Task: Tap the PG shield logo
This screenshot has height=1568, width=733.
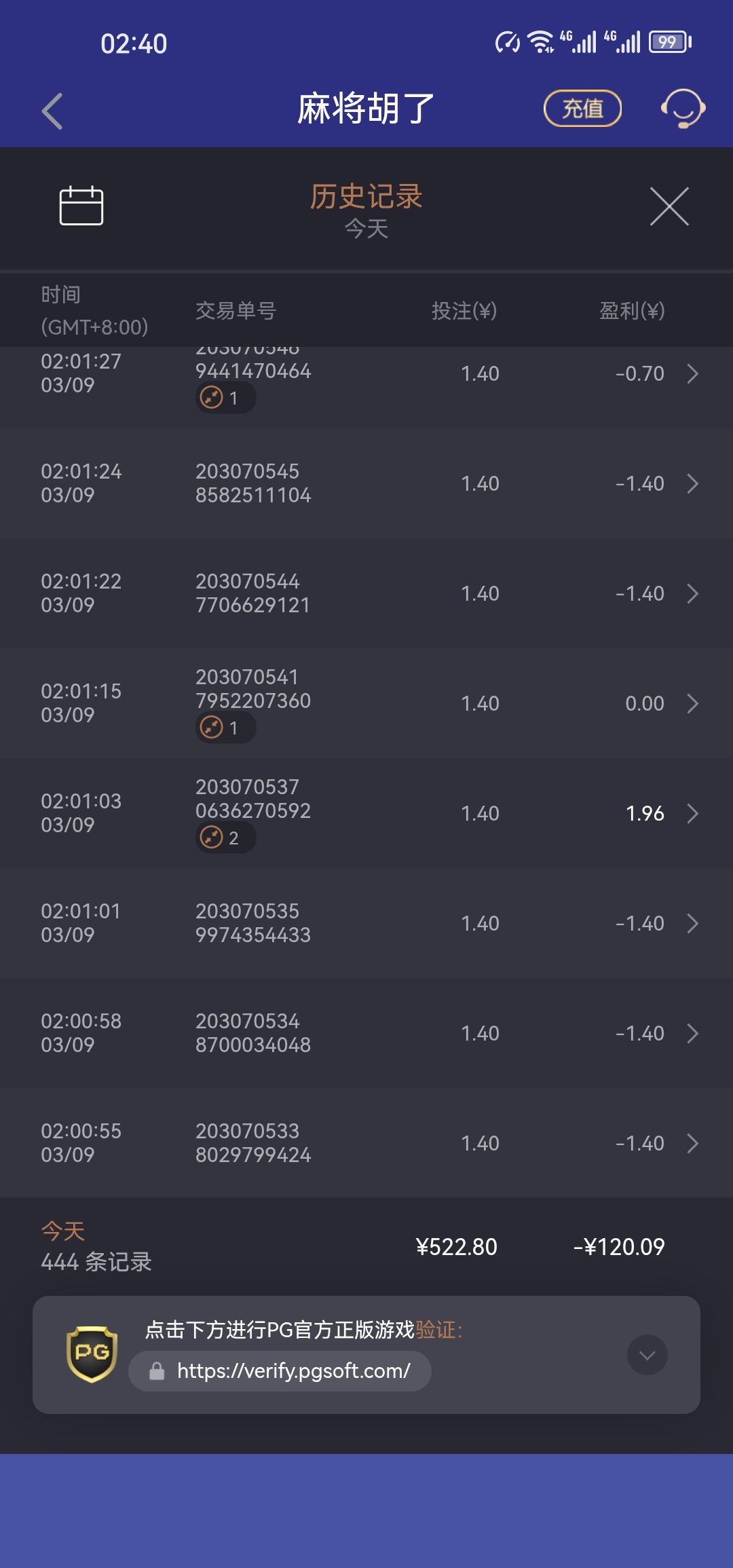Action: 92,1354
